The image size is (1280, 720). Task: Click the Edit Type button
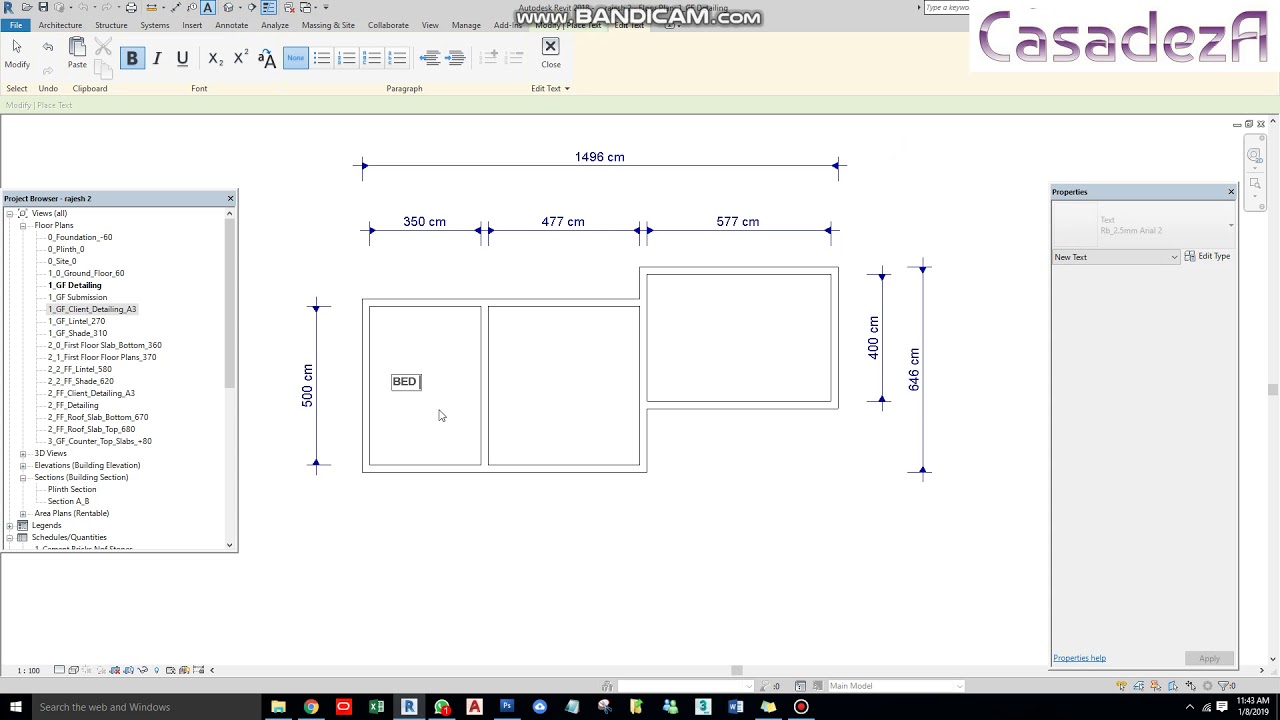[x=1208, y=256]
